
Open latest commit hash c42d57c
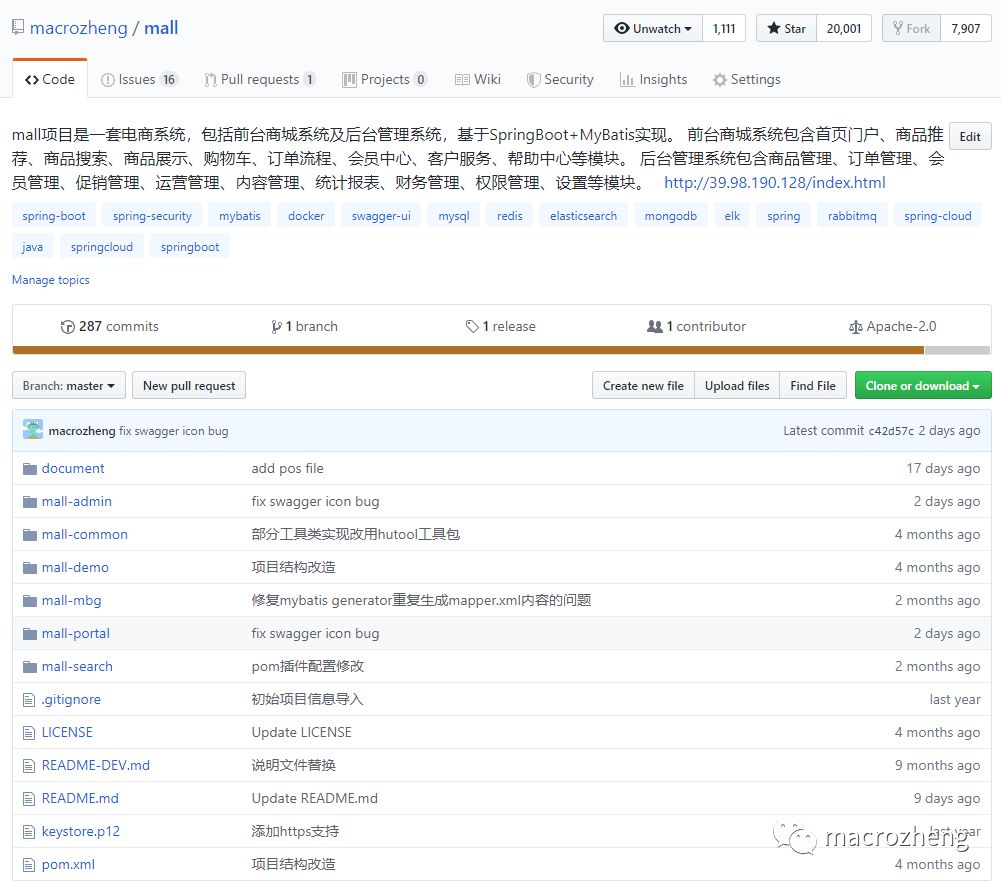point(891,431)
